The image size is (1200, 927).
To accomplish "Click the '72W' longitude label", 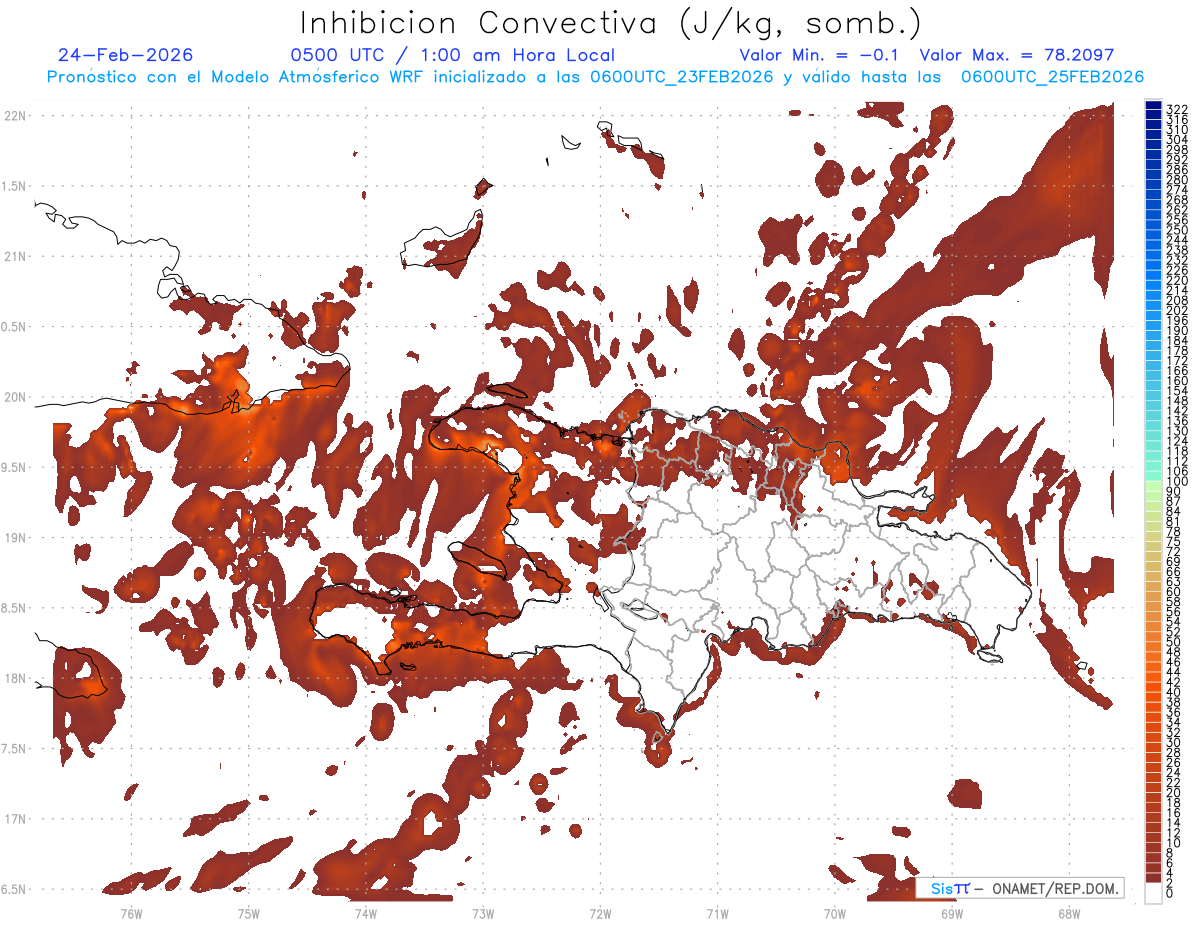I will 600,913.
